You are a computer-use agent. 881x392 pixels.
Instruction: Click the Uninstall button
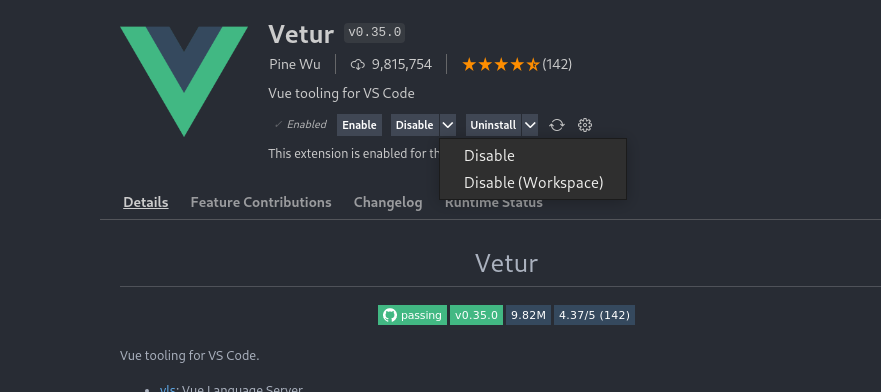tap(493, 125)
